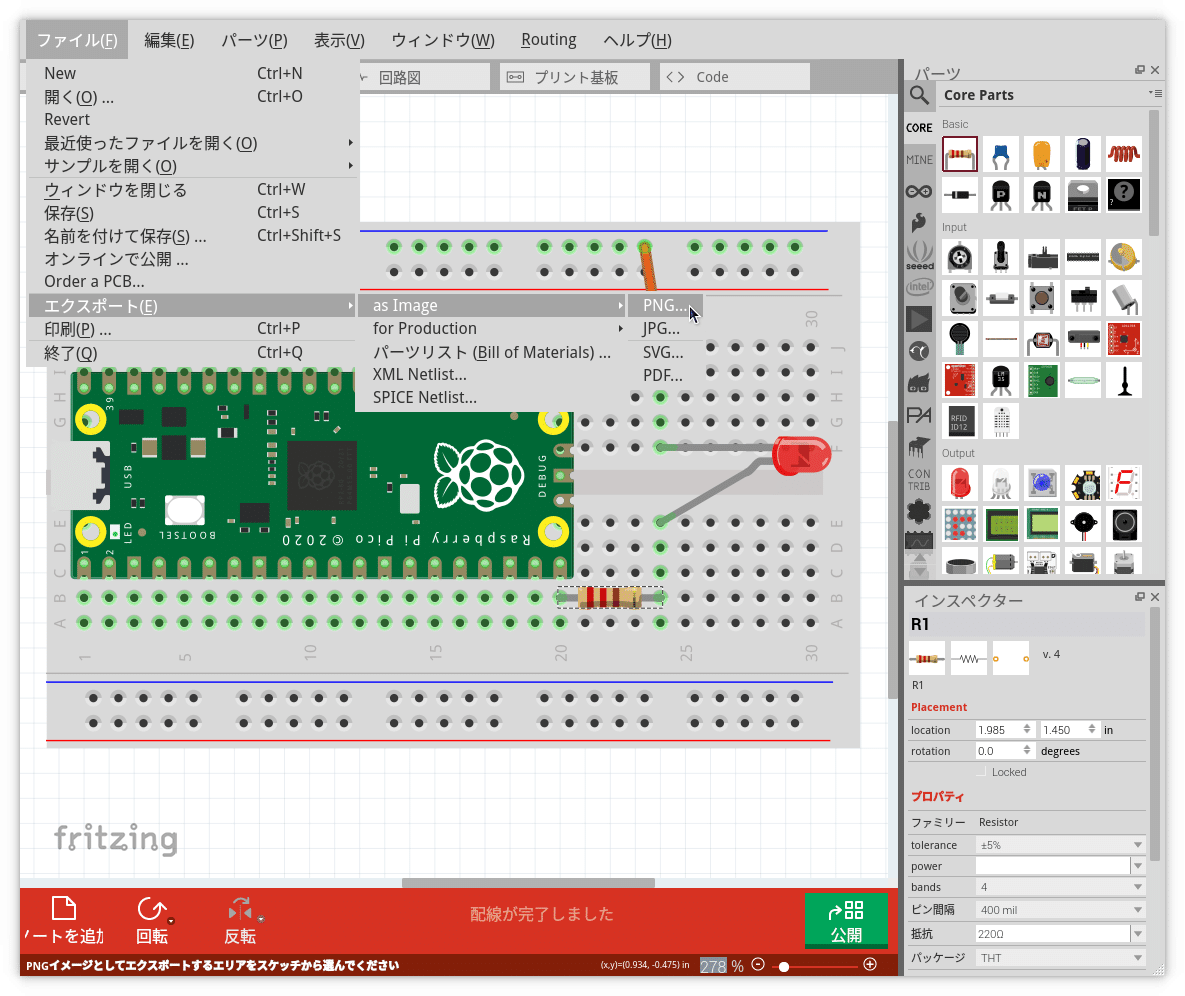Choose the LED dot matrix part

click(960, 524)
